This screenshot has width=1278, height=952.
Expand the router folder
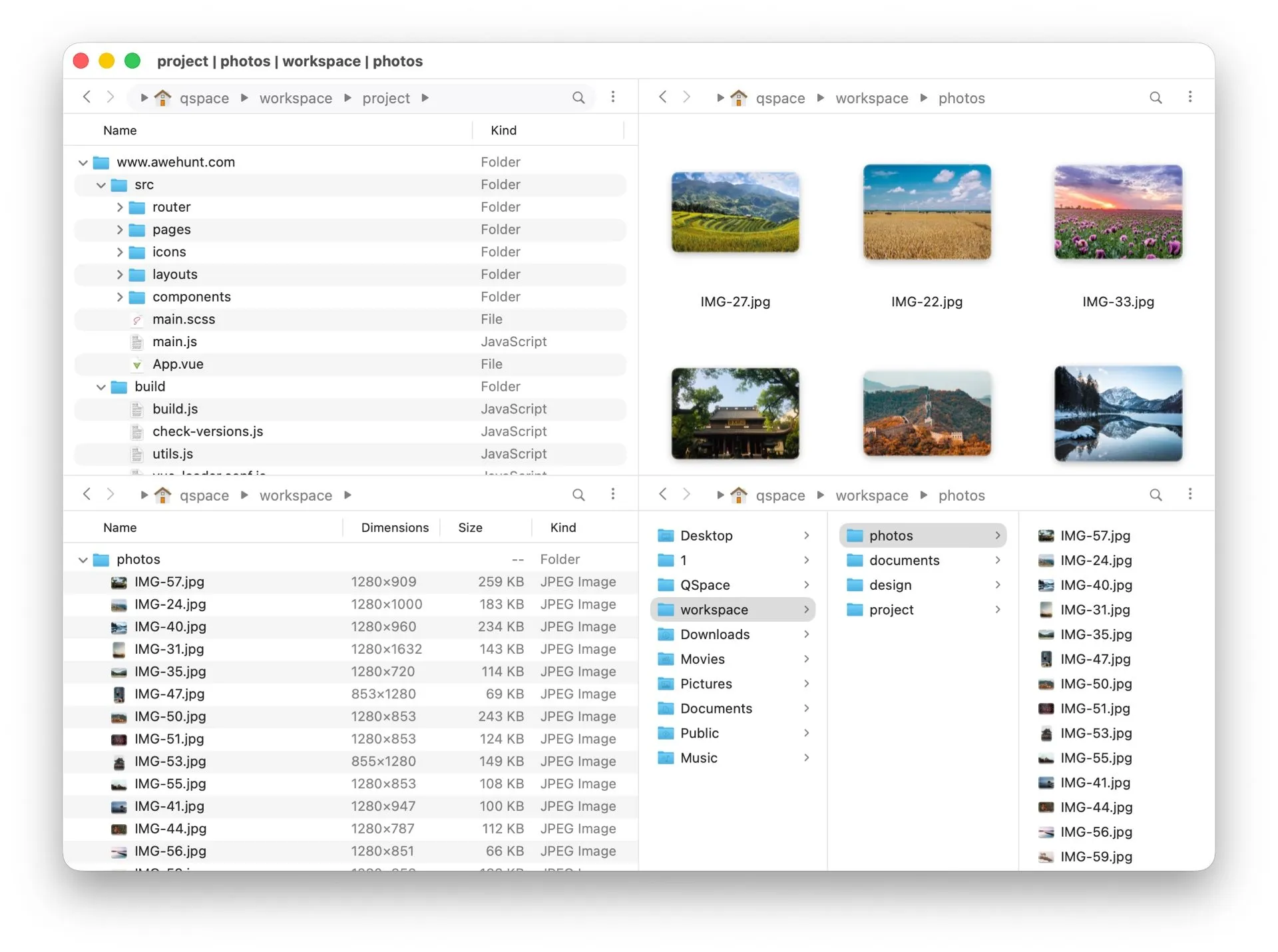120,207
